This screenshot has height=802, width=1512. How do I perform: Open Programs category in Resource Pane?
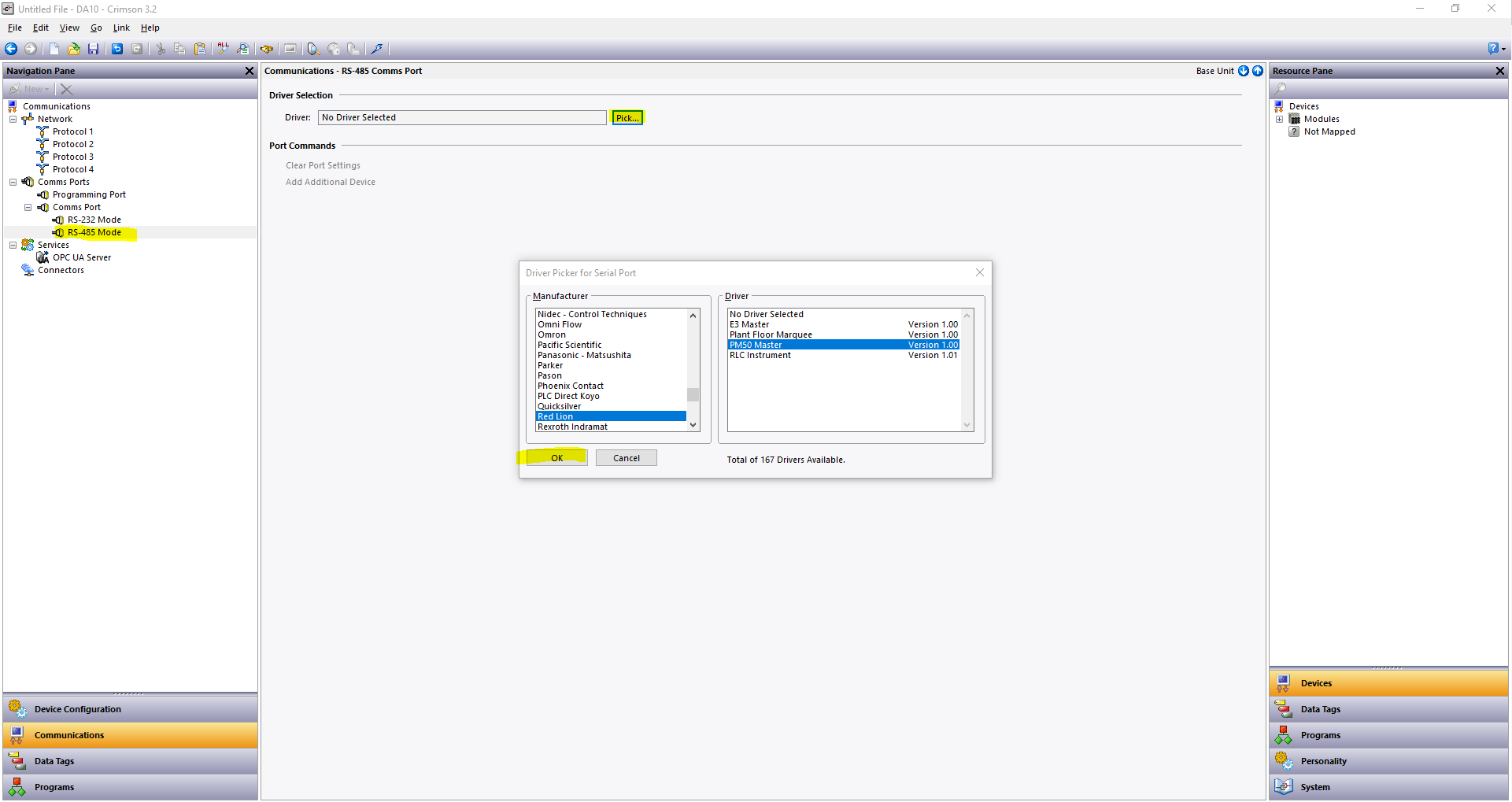1388,735
